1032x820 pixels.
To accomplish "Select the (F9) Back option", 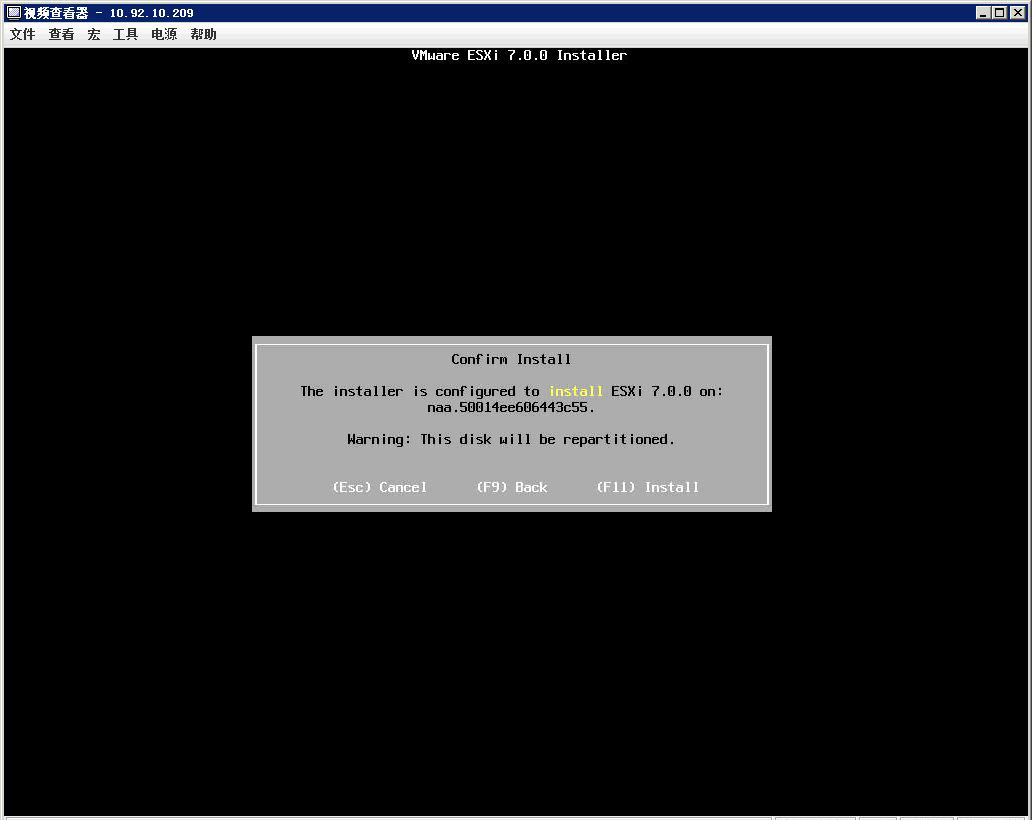I will [x=511, y=487].
